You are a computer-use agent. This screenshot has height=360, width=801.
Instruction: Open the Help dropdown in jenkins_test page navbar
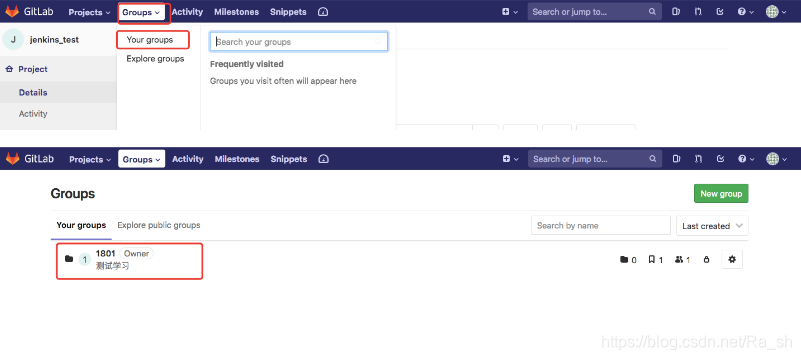(x=746, y=12)
